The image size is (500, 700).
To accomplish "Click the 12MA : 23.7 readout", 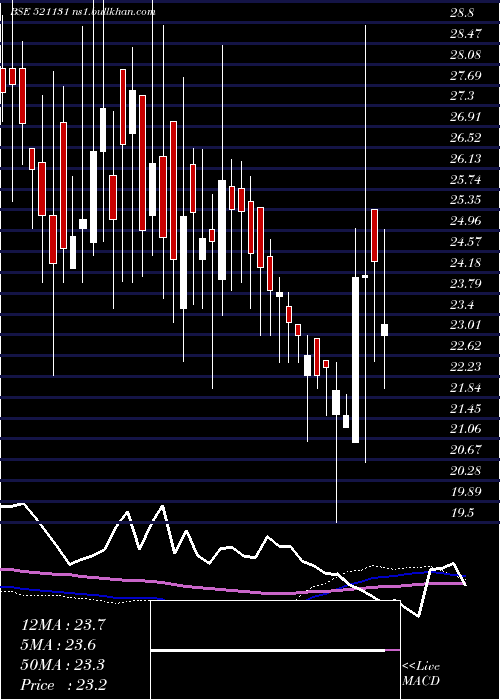I will point(63,625).
